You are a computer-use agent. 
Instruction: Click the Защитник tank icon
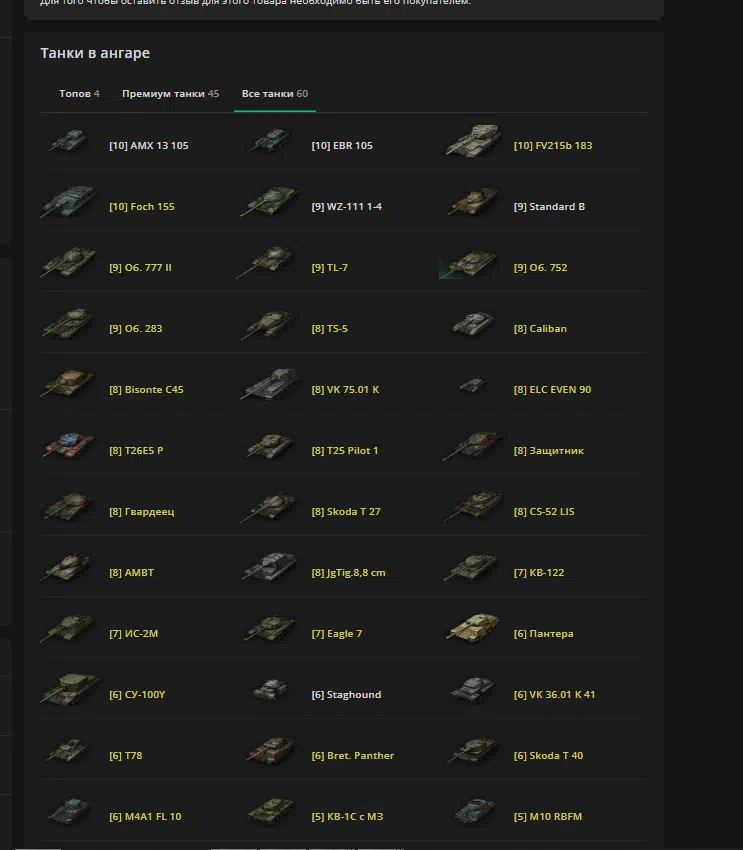[471, 446]
